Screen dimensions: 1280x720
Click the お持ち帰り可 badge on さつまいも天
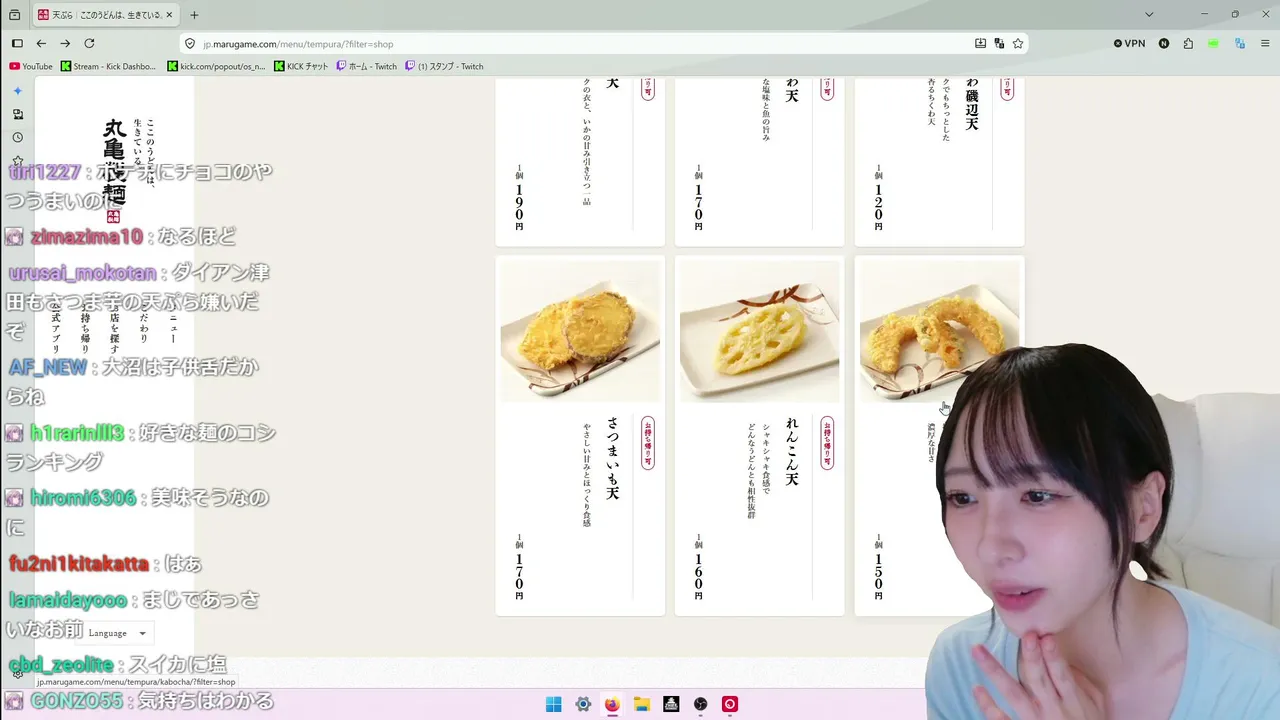(x=648, y=443)
